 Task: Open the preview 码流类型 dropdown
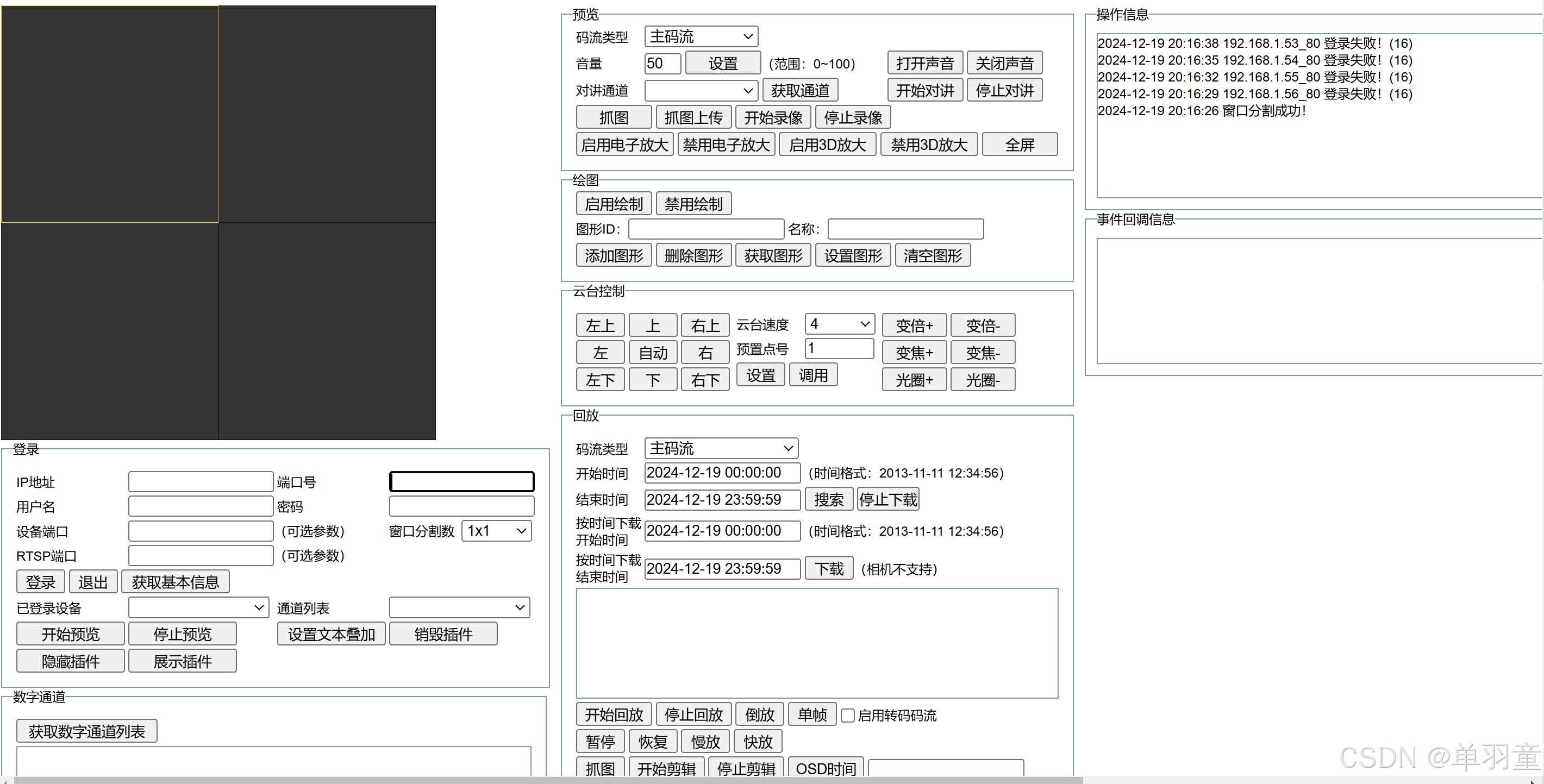[x=701, y=36]
